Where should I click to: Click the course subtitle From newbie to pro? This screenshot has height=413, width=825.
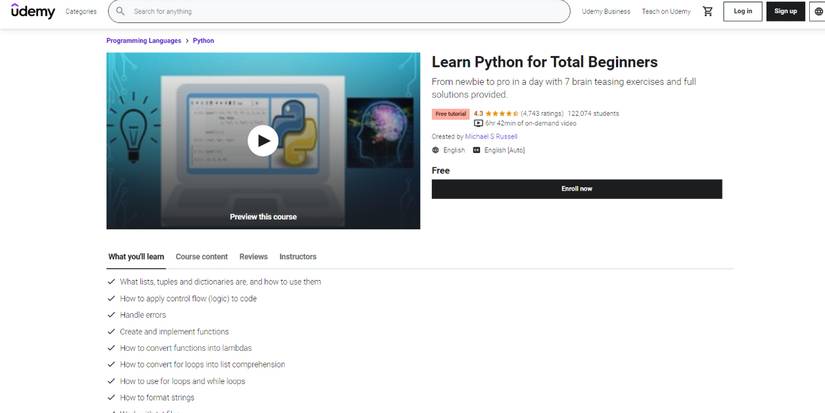pyautogui.click(x=564, y=88)
